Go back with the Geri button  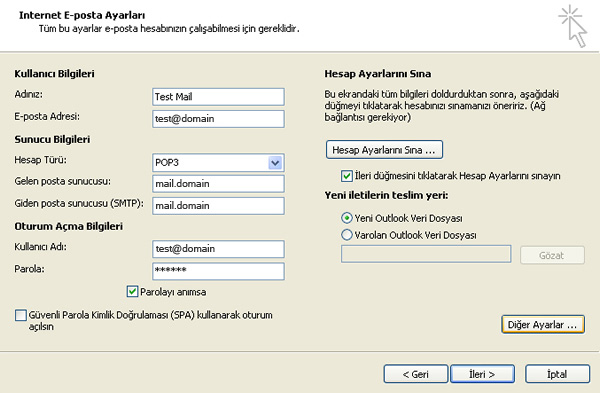click(416, 374)
